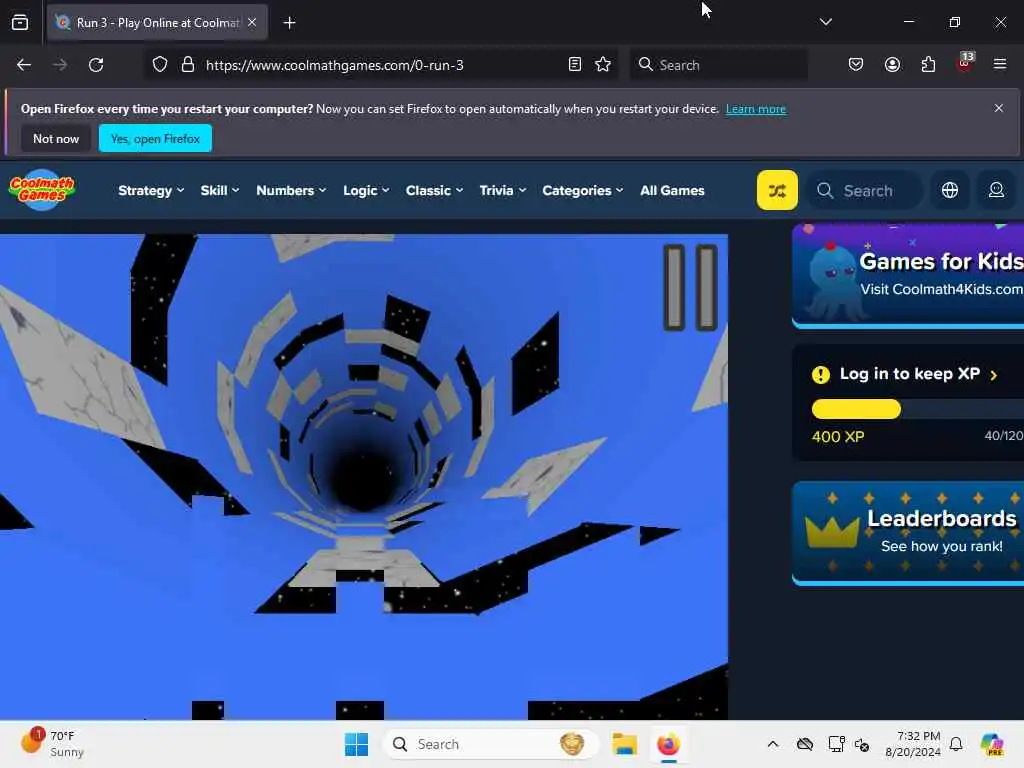This screenshot has width=1024, height=768.
Task: Open a new browser tab
Action: tap(289, 23)
